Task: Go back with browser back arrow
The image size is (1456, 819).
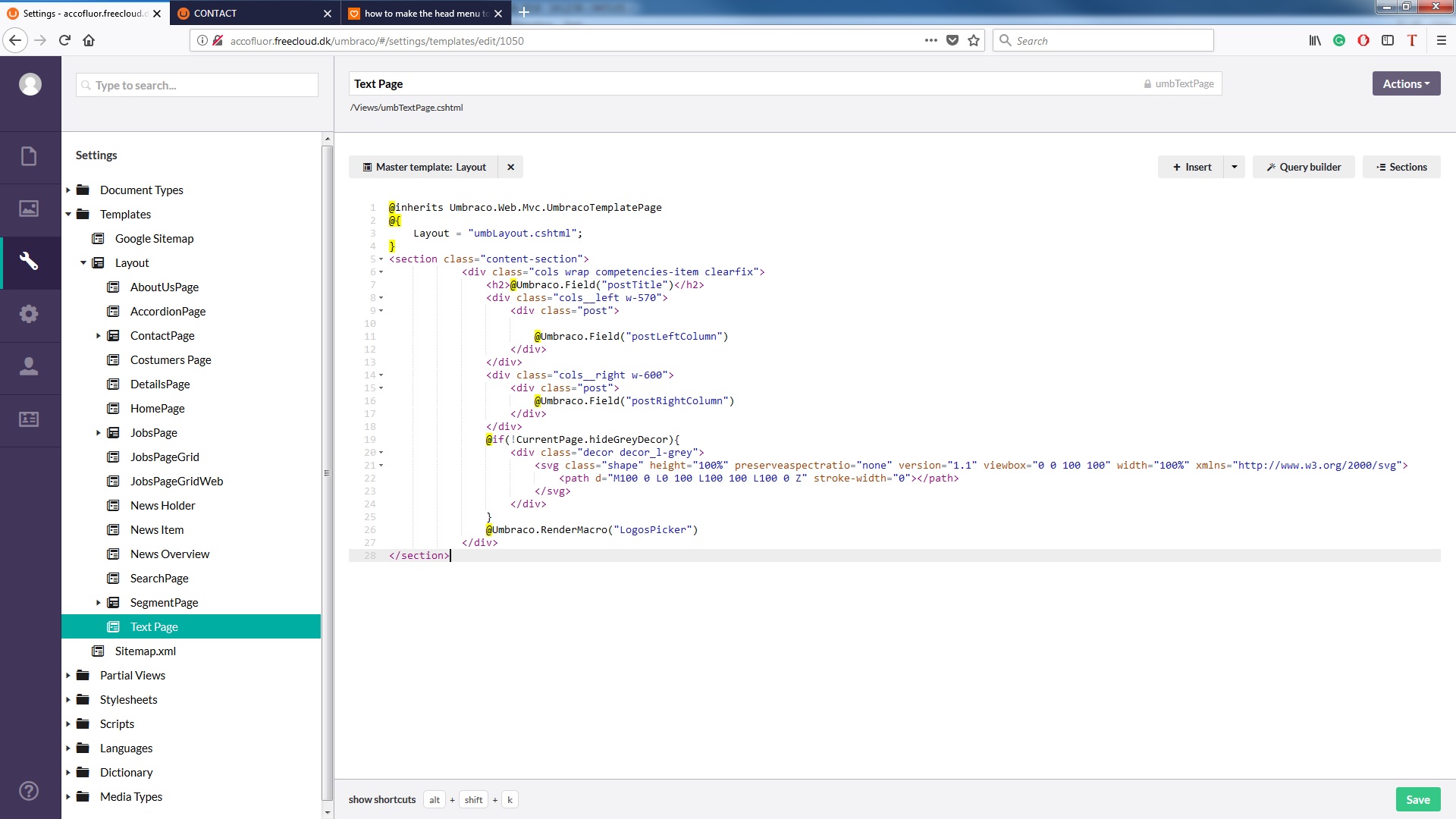Action: point(15,40)
